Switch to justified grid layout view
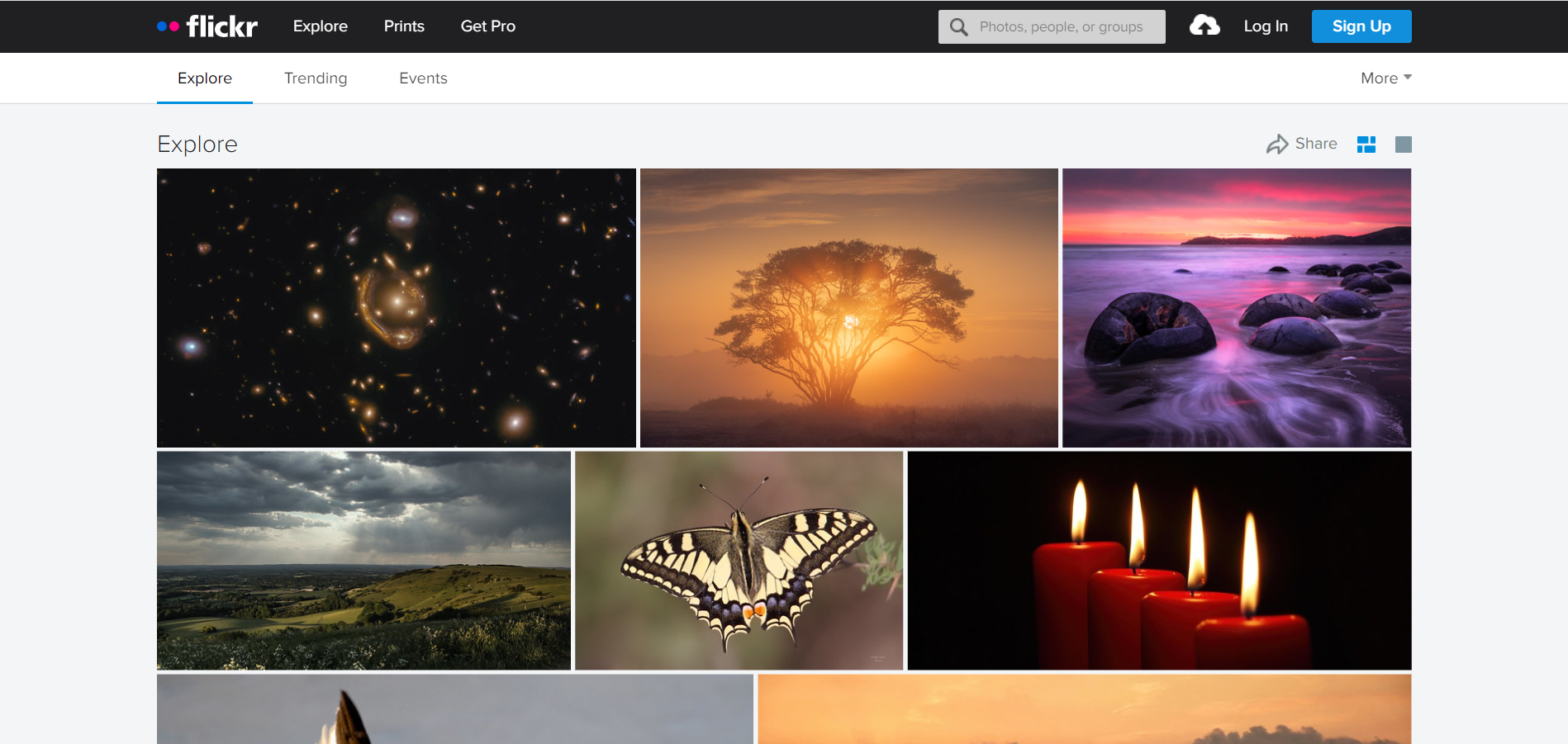Screen dimensions: 1568x744 1366,145
